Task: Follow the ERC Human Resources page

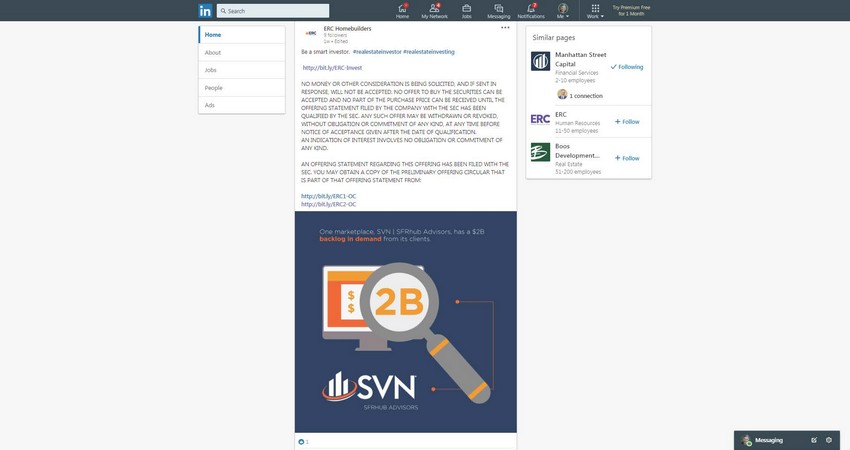Action: click(x=627, y=121)
